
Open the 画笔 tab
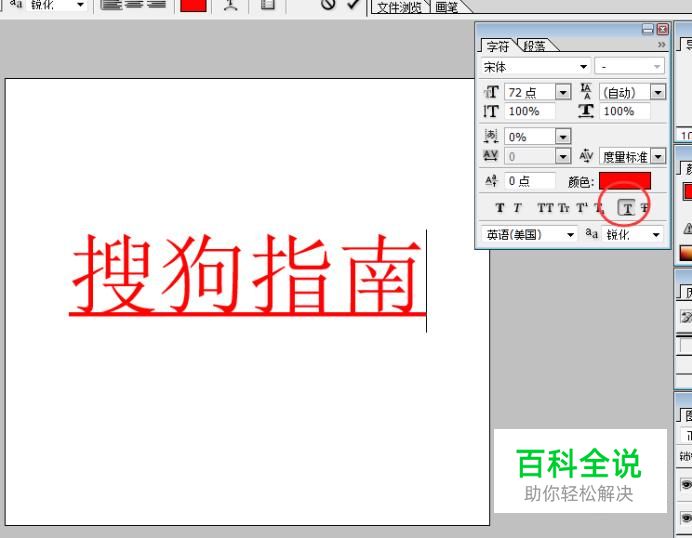tap(447, 8)
